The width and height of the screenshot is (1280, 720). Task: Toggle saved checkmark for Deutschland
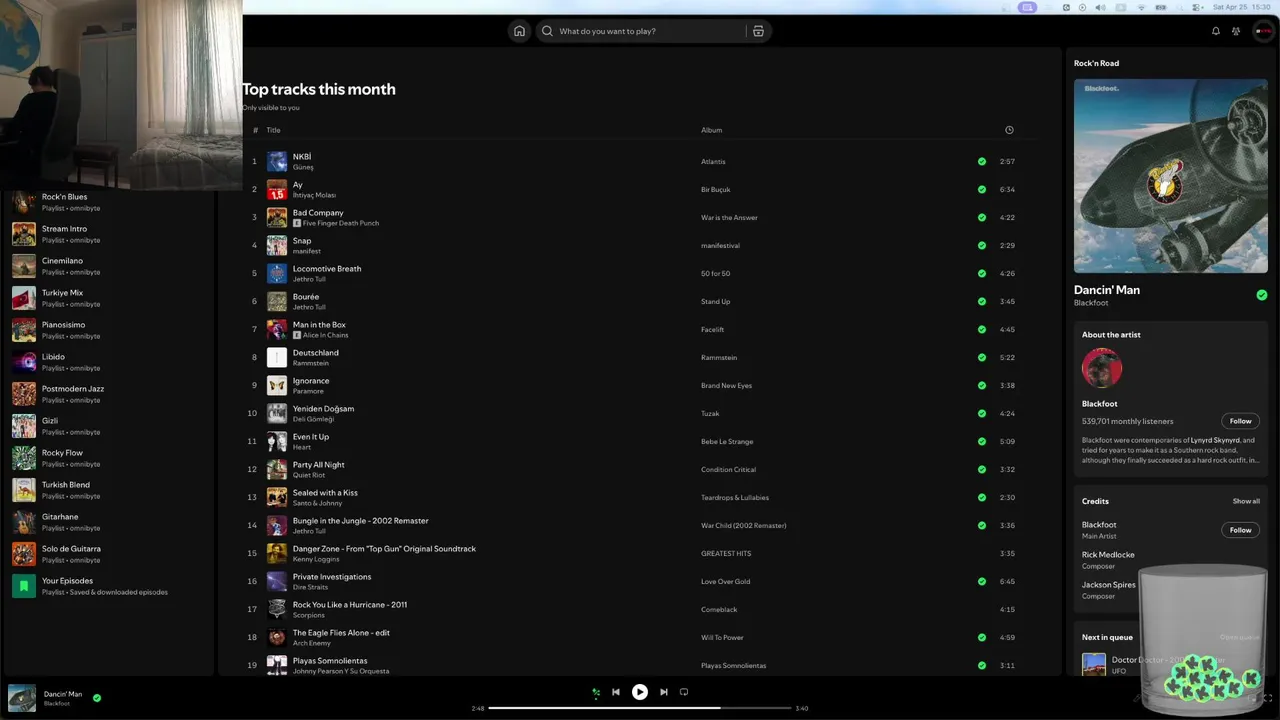(982, 357)
